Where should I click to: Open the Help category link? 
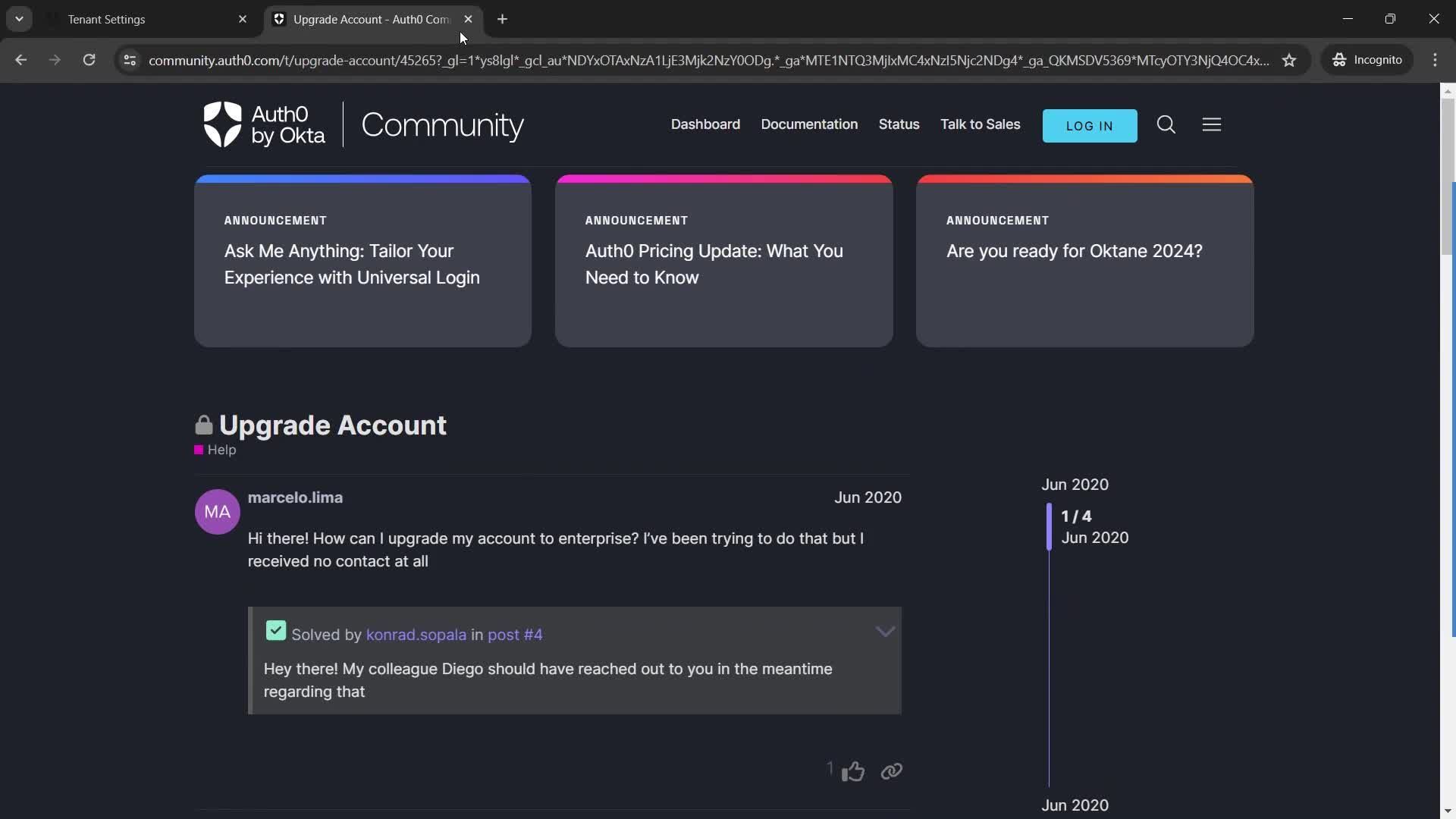click(221, 450)
